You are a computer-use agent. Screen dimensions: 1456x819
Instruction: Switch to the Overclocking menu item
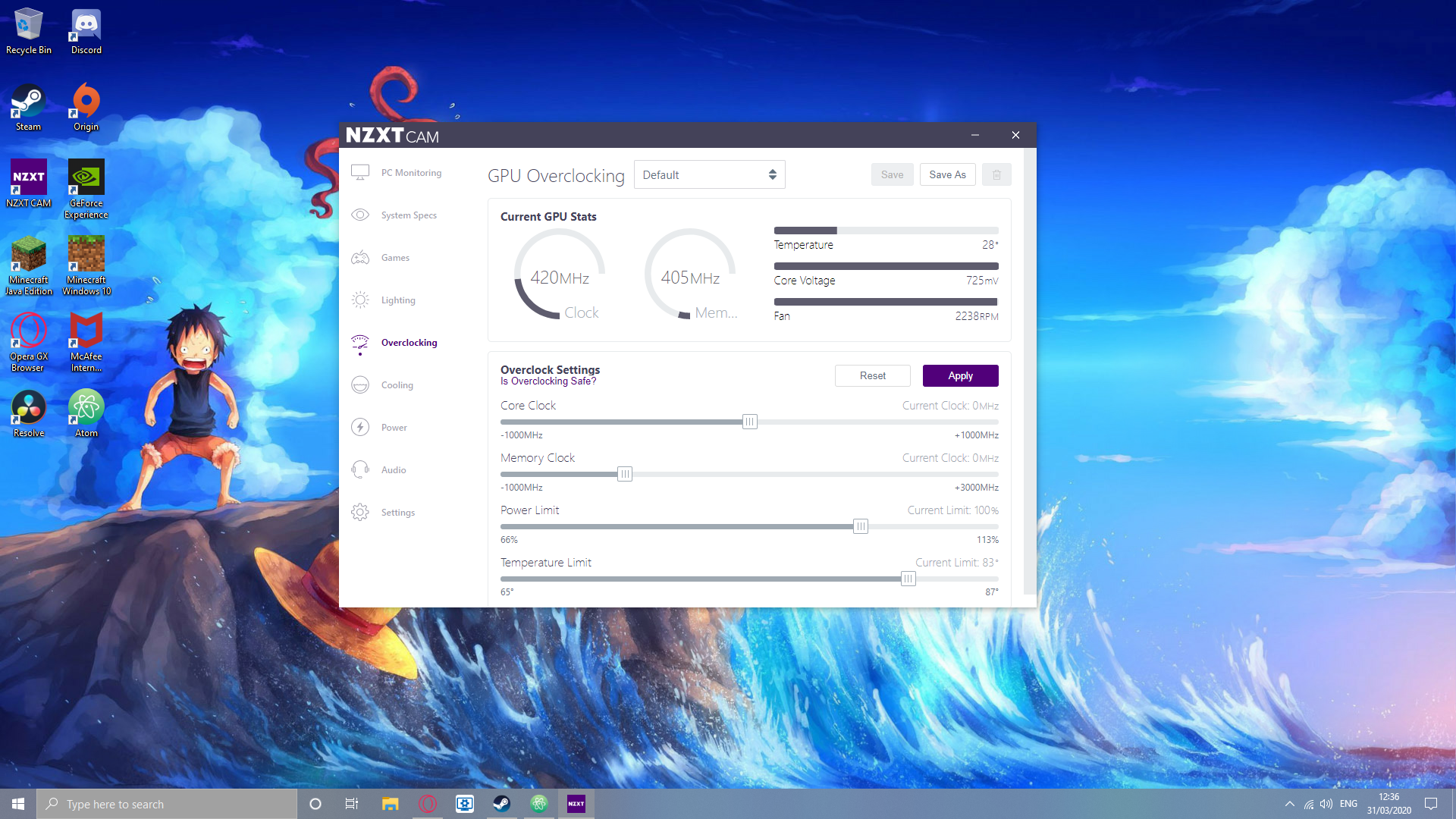[409, 343]
